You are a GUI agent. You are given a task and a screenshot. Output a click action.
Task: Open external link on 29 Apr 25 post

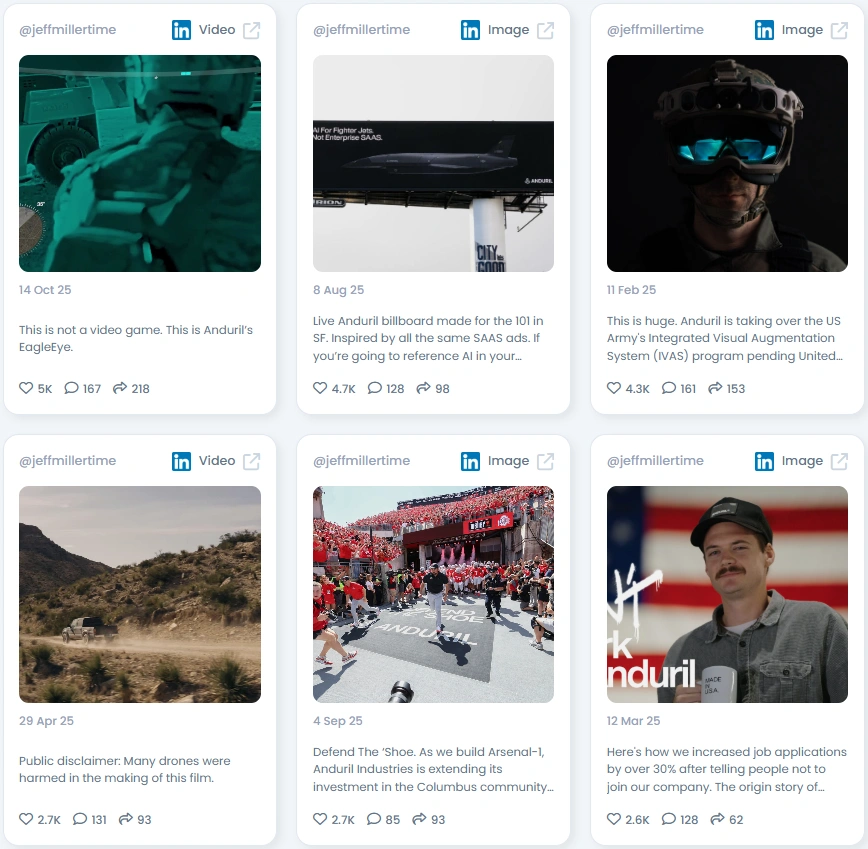pos(252,461)
